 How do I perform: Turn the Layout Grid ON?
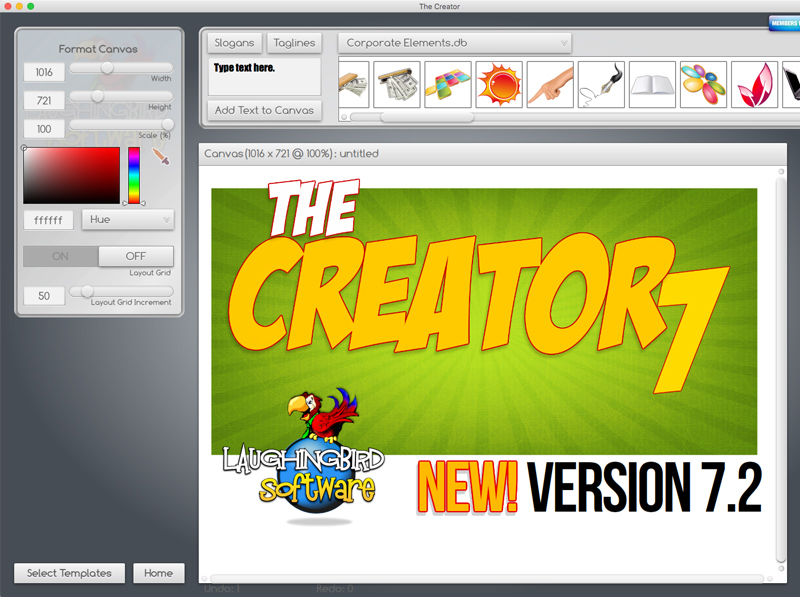(x=61, y=256)
